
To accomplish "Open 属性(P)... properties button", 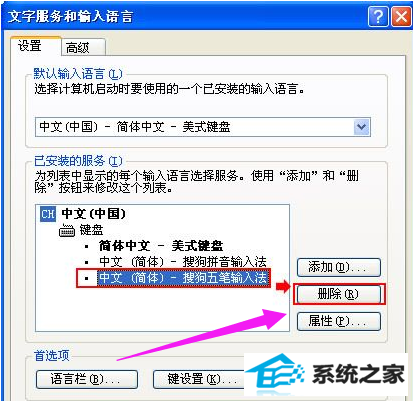I will tap(339, 321).
